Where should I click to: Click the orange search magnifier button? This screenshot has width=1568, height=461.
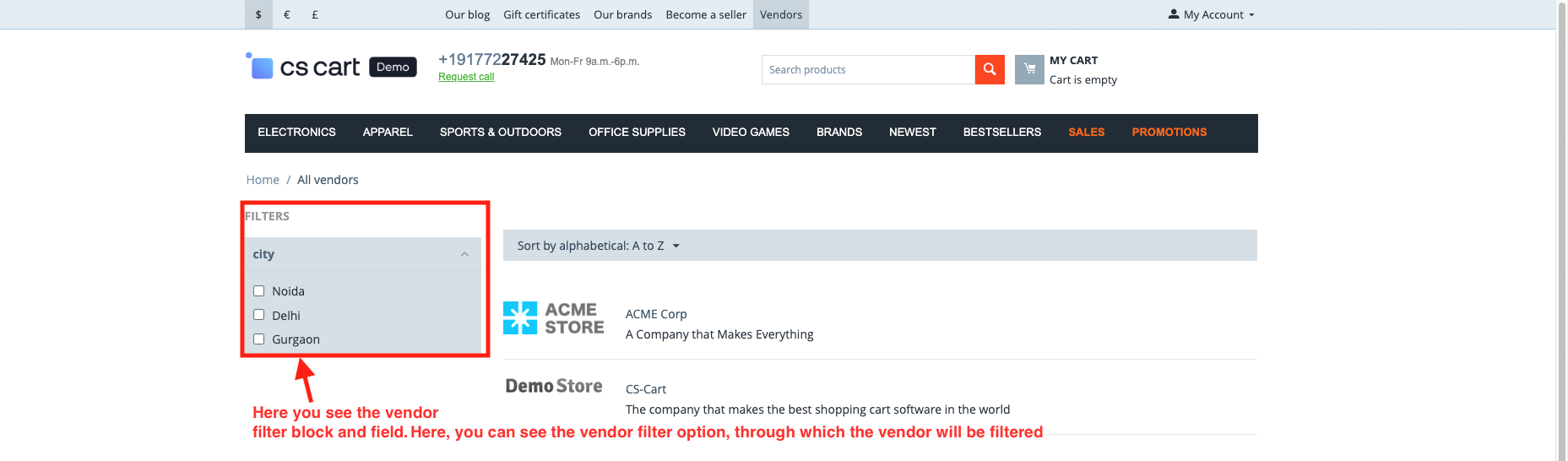pos(990,69)
